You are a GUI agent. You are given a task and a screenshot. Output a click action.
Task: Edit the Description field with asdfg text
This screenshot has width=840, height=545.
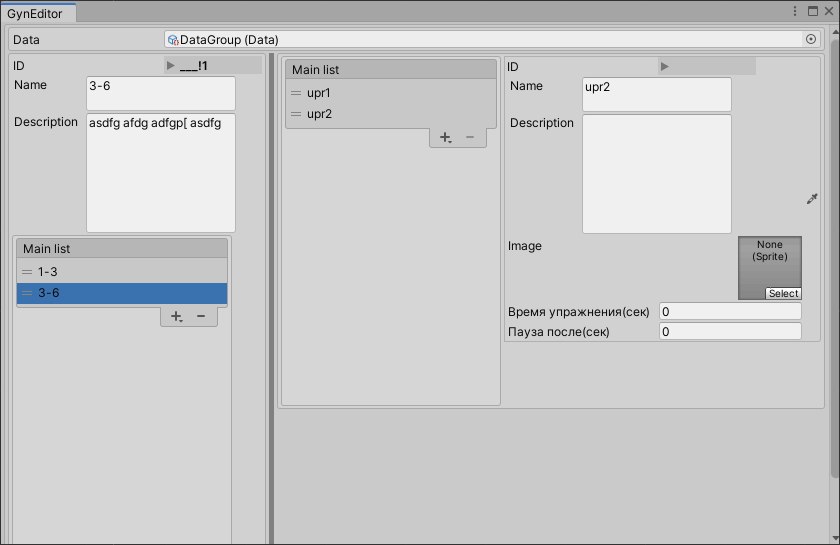coord(161,173)
